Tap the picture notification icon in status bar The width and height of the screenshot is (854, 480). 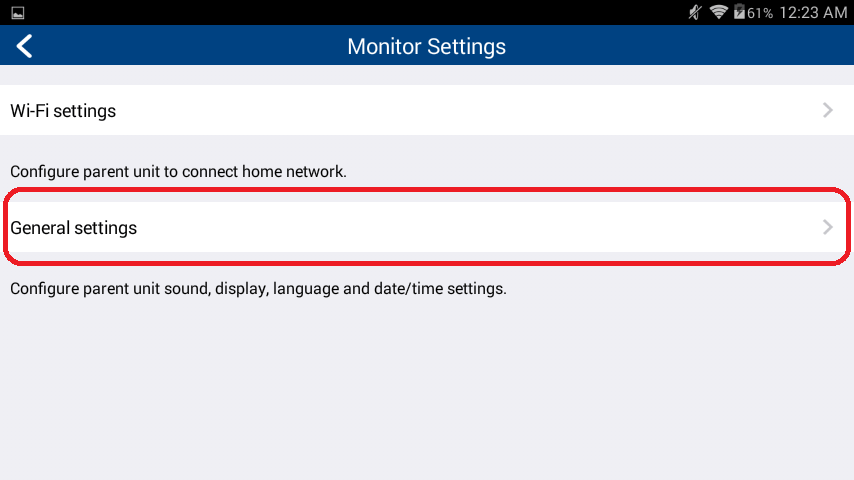(17, 13)
